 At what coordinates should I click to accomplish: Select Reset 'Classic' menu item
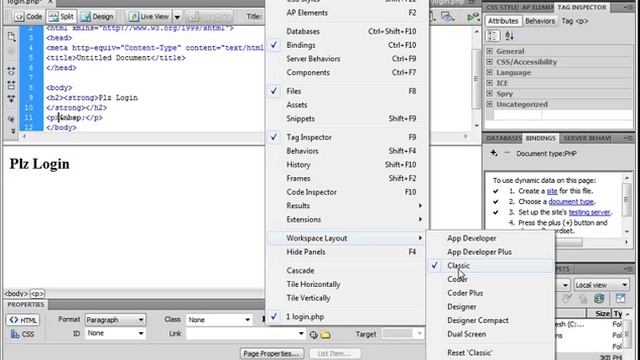tap(491, 353)
